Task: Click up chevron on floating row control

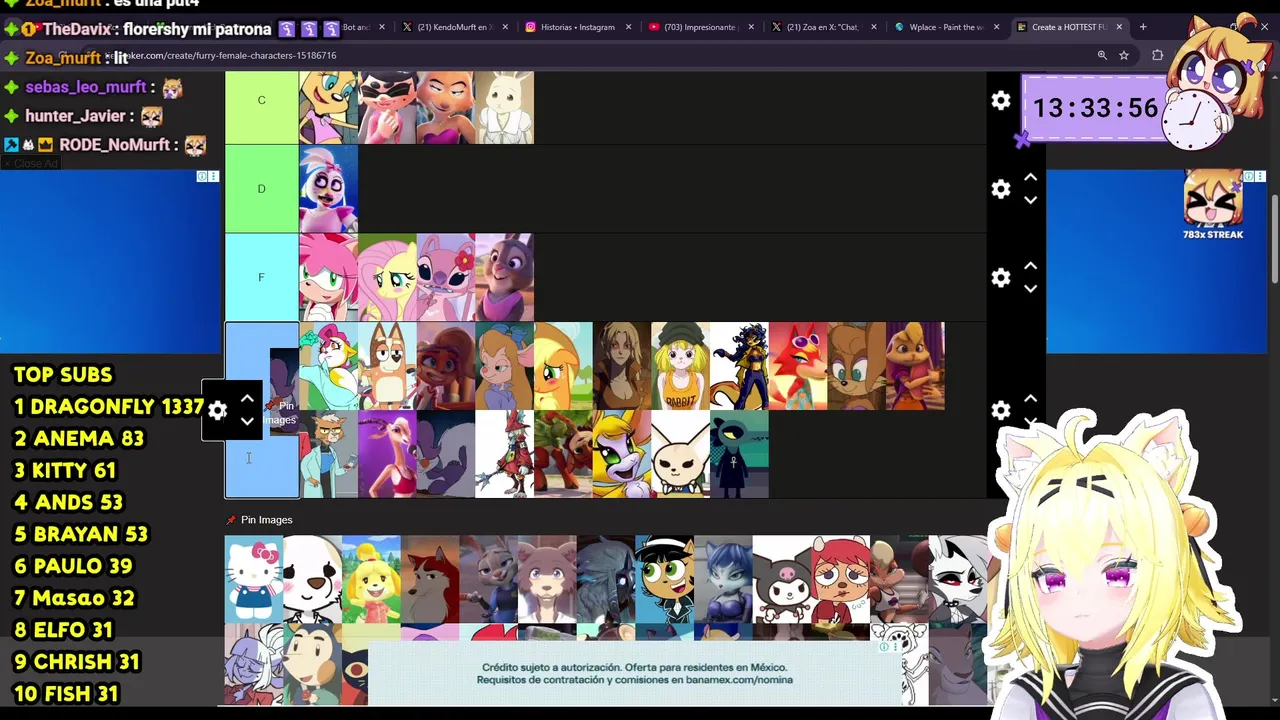Action: pyautogui.click(x=247, y=399)
